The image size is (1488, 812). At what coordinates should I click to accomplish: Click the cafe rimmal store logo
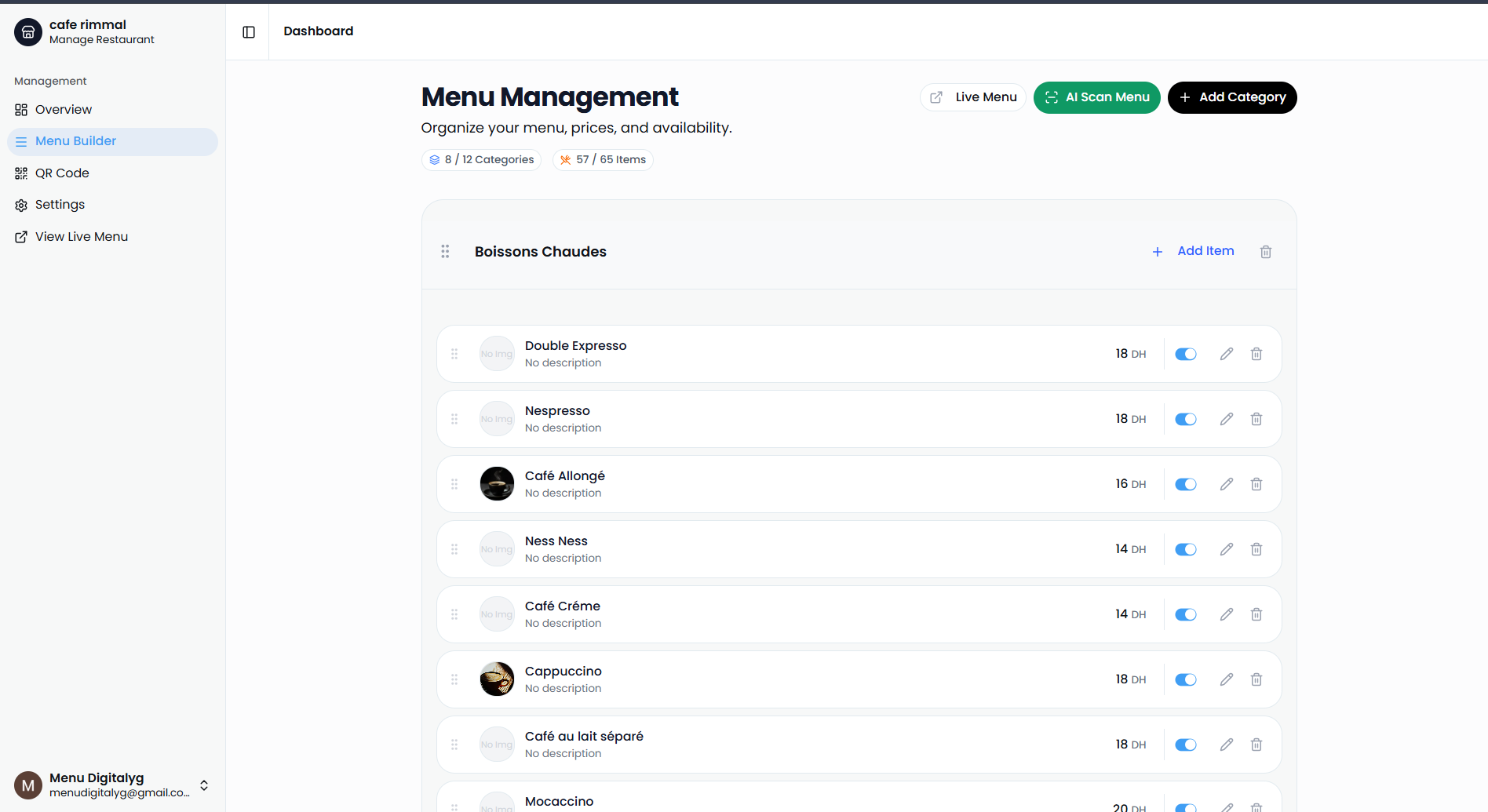[28, 32]
